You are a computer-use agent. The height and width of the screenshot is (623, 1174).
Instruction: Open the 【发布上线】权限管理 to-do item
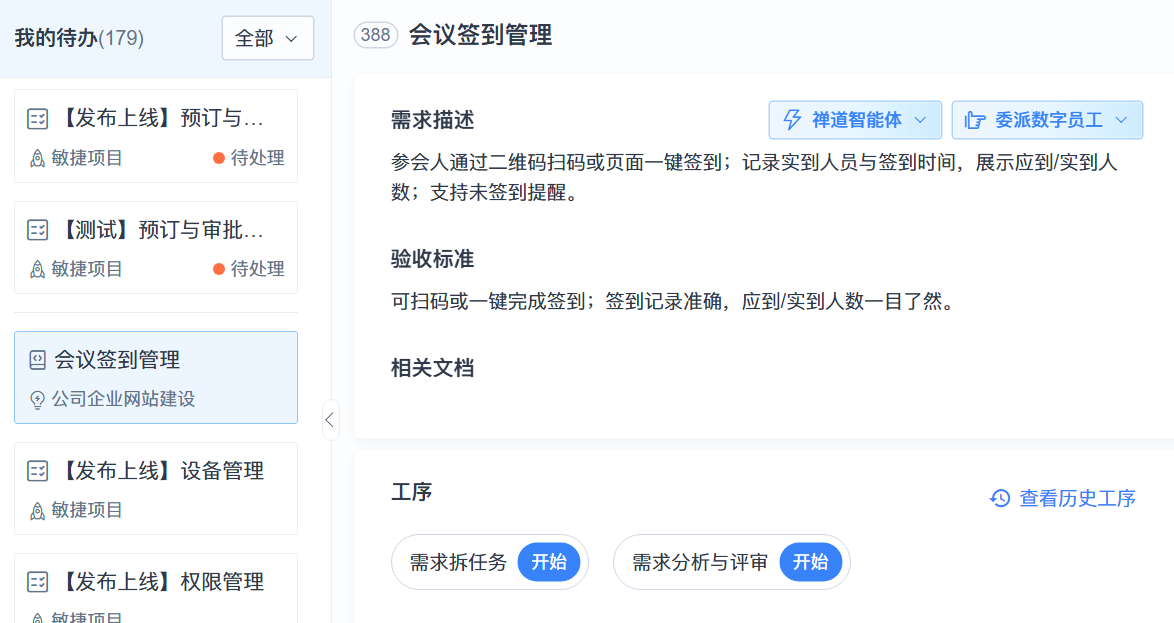point(156,588)
